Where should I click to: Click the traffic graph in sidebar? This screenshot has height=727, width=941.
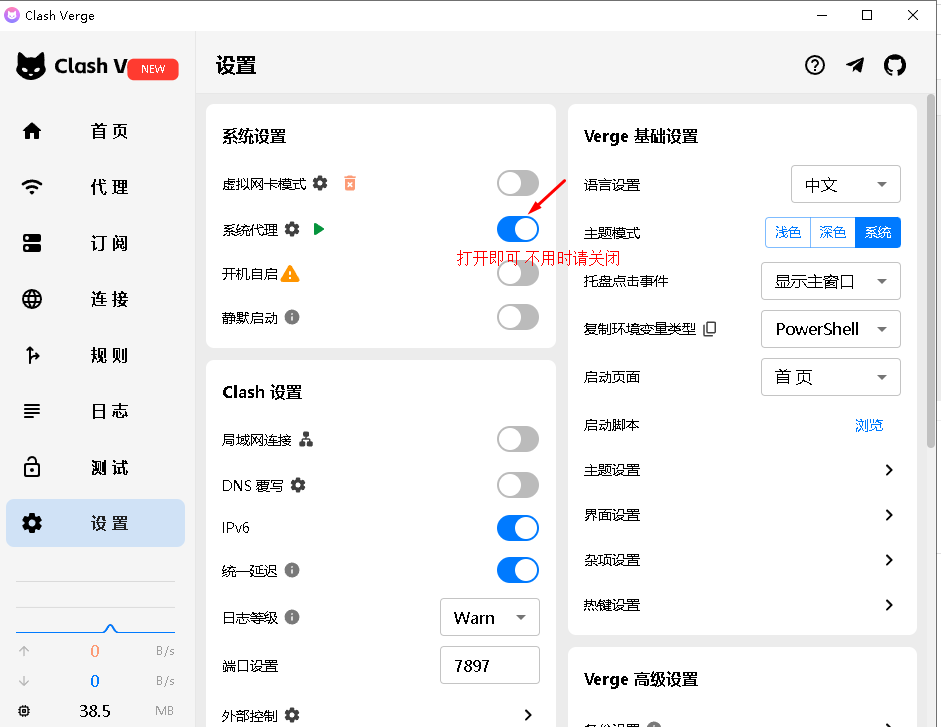(95, 608)
